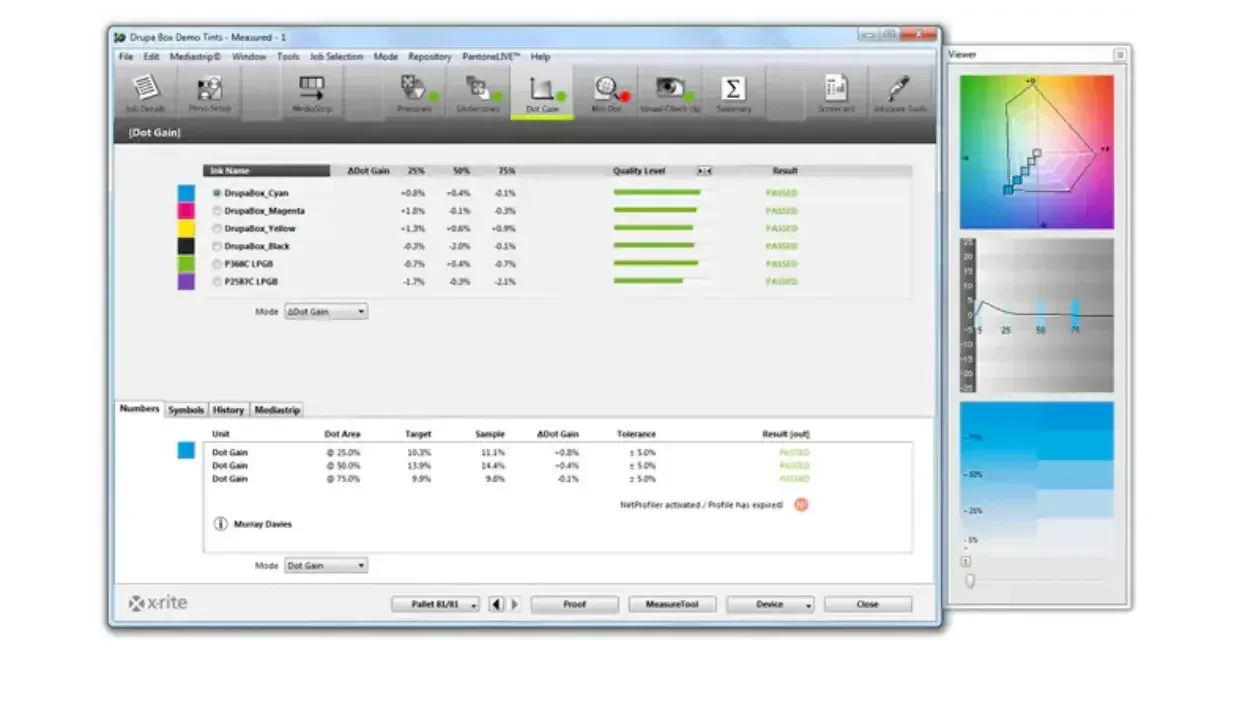Screen dimensions: 1245x709
Task: Open the Visual Check Up tool
Action: pyautogui.click(x=671, y=92)
